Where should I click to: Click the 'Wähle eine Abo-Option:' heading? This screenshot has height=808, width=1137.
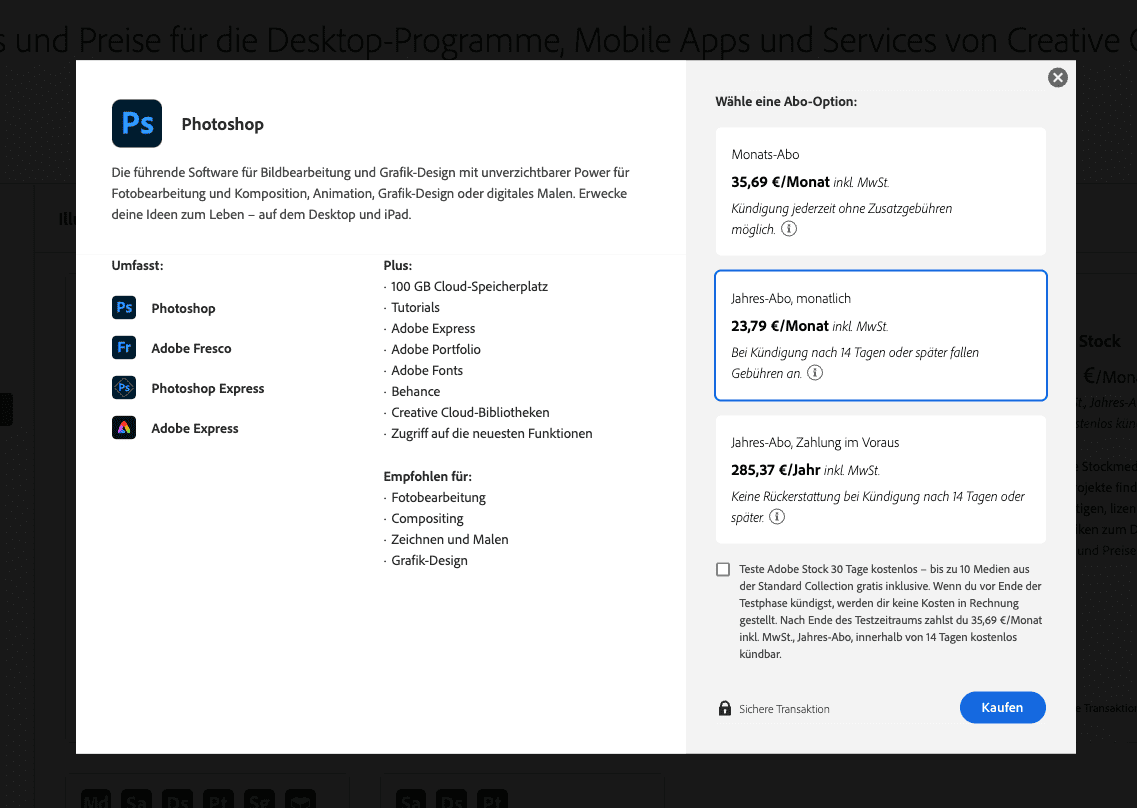click(786, 102)
